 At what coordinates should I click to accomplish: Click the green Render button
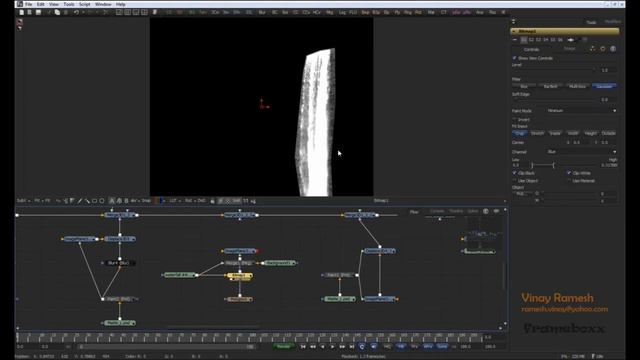(x=284, y=347)
